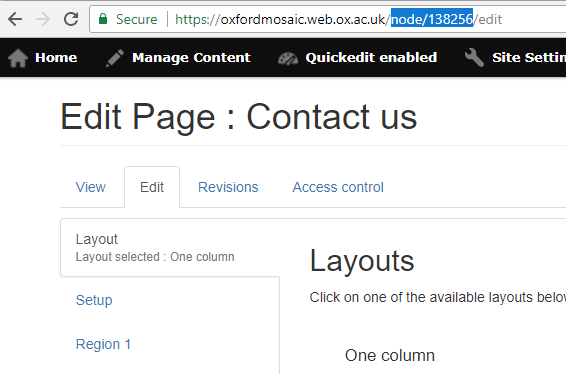This screenshot has height=374, width=566.
Task: Switch to the View tab
Action: [x=91, y=187]
